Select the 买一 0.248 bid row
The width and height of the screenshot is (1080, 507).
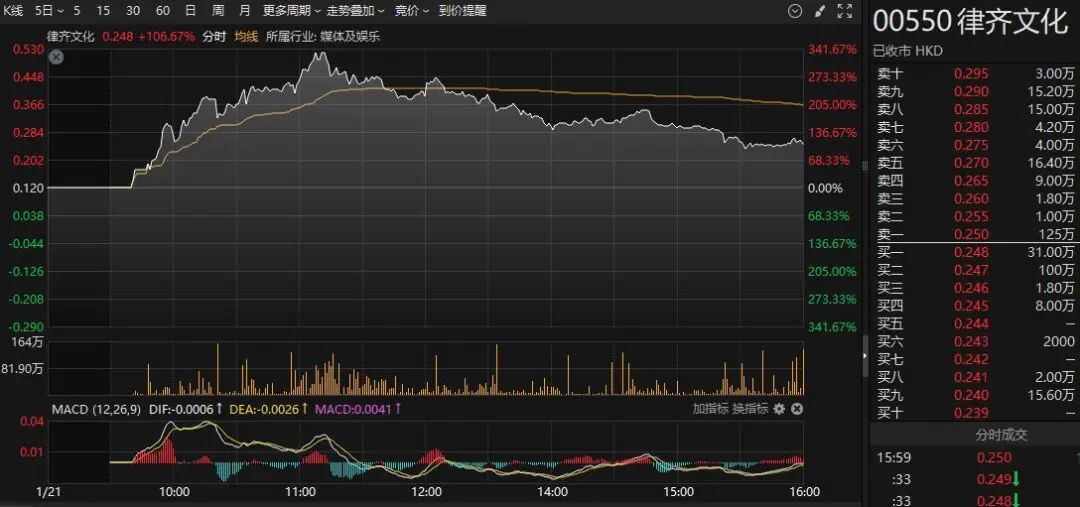coord(975,252)
